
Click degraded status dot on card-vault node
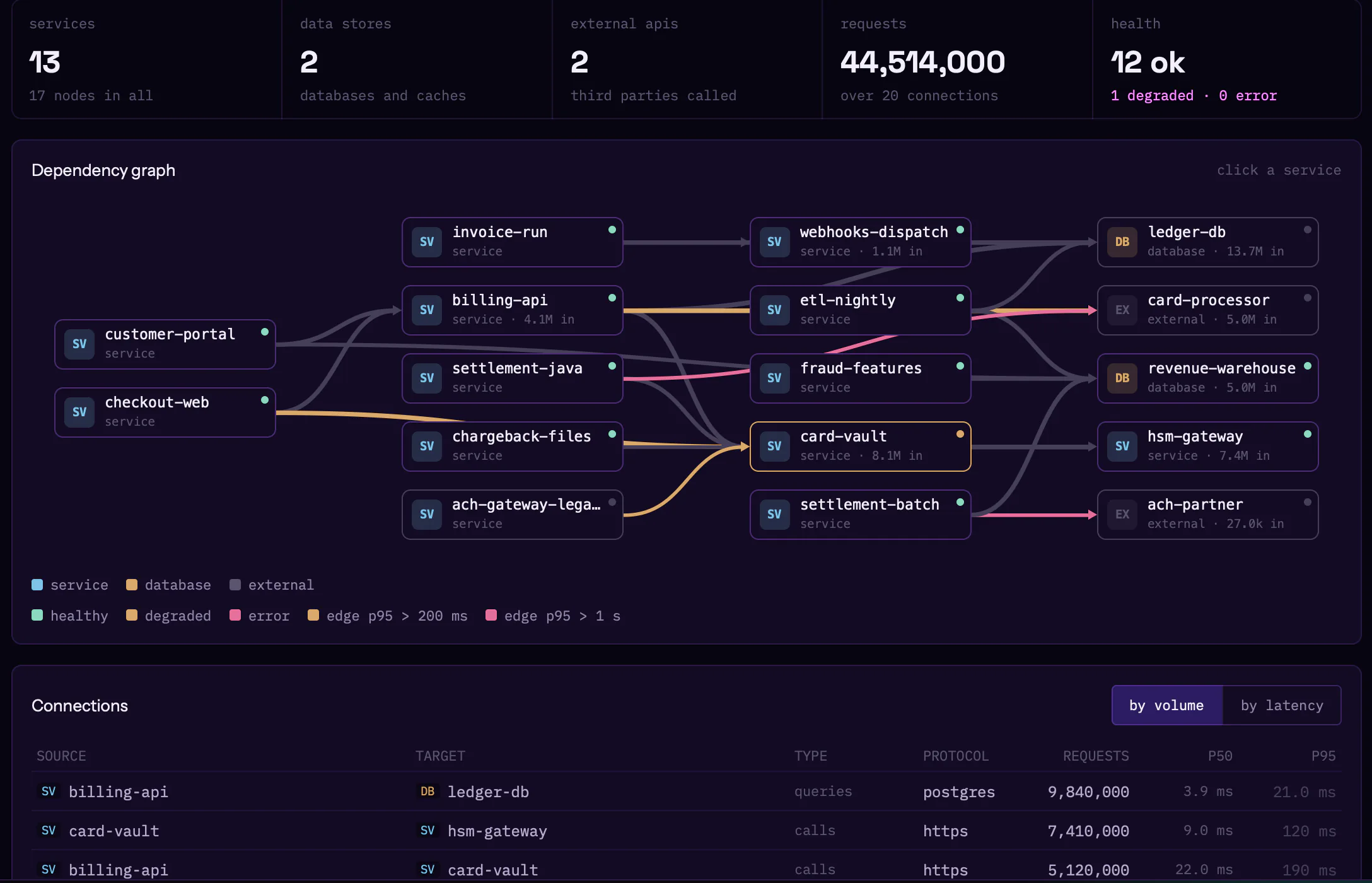coord(960,434)
